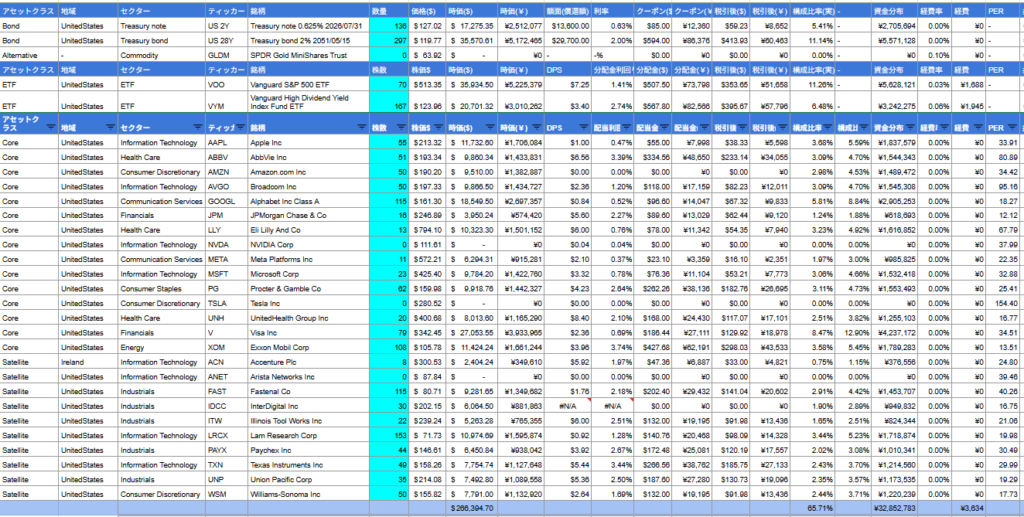
Task: Select the total $266,394.70 cell
Action: (x=472, y=508)
